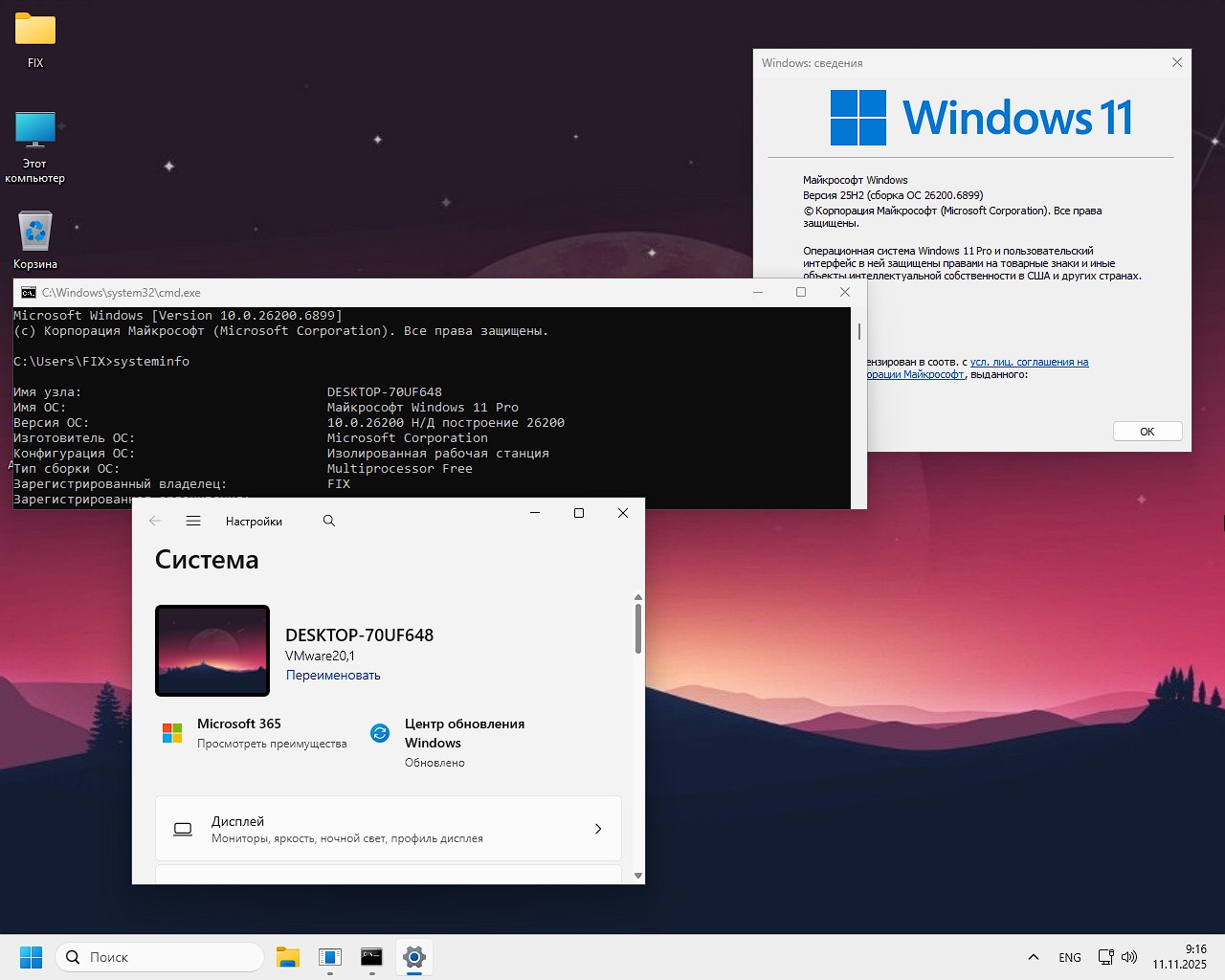Click the Windows Start button
This screenshot has width=1225, height=980.
(x=31, y=956)
